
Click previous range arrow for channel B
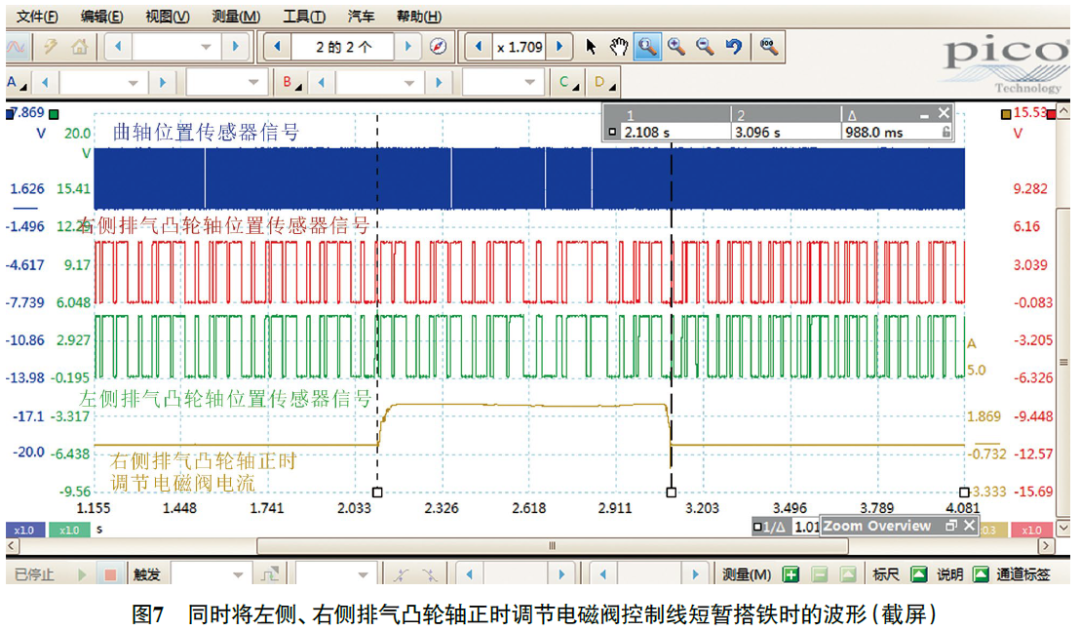point(321,83)
